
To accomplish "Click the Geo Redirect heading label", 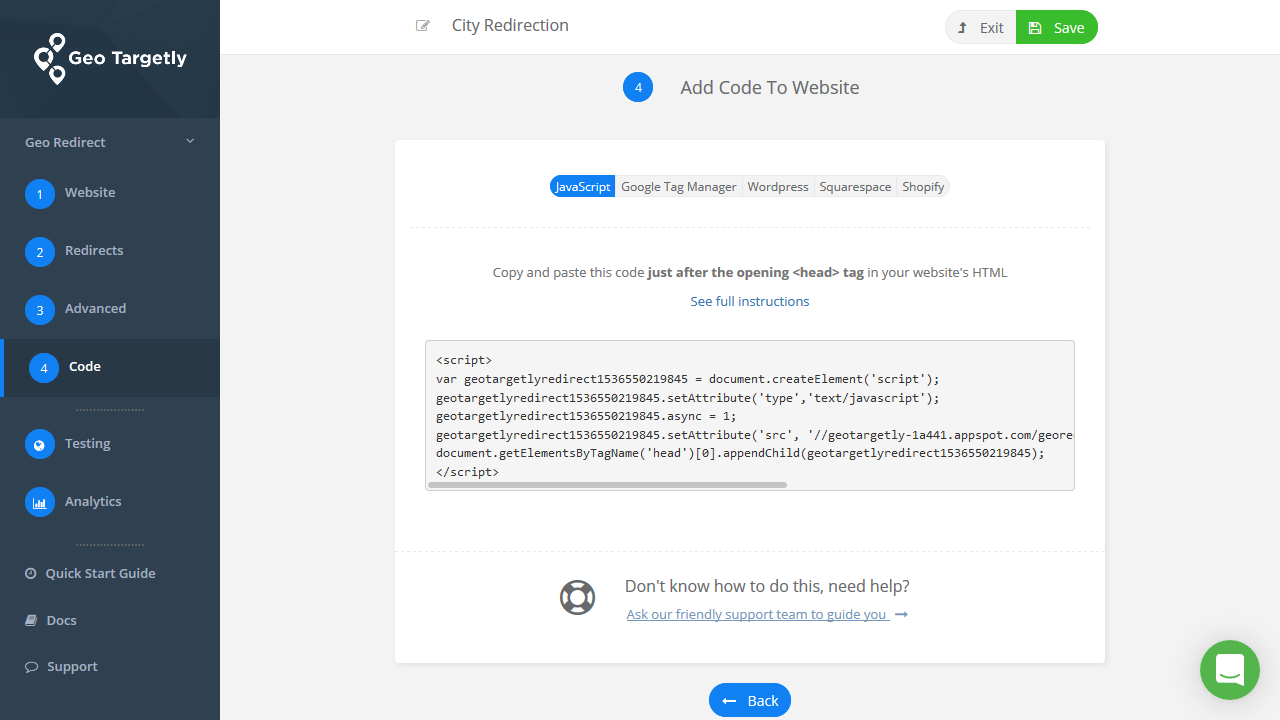I will (65, 142).
